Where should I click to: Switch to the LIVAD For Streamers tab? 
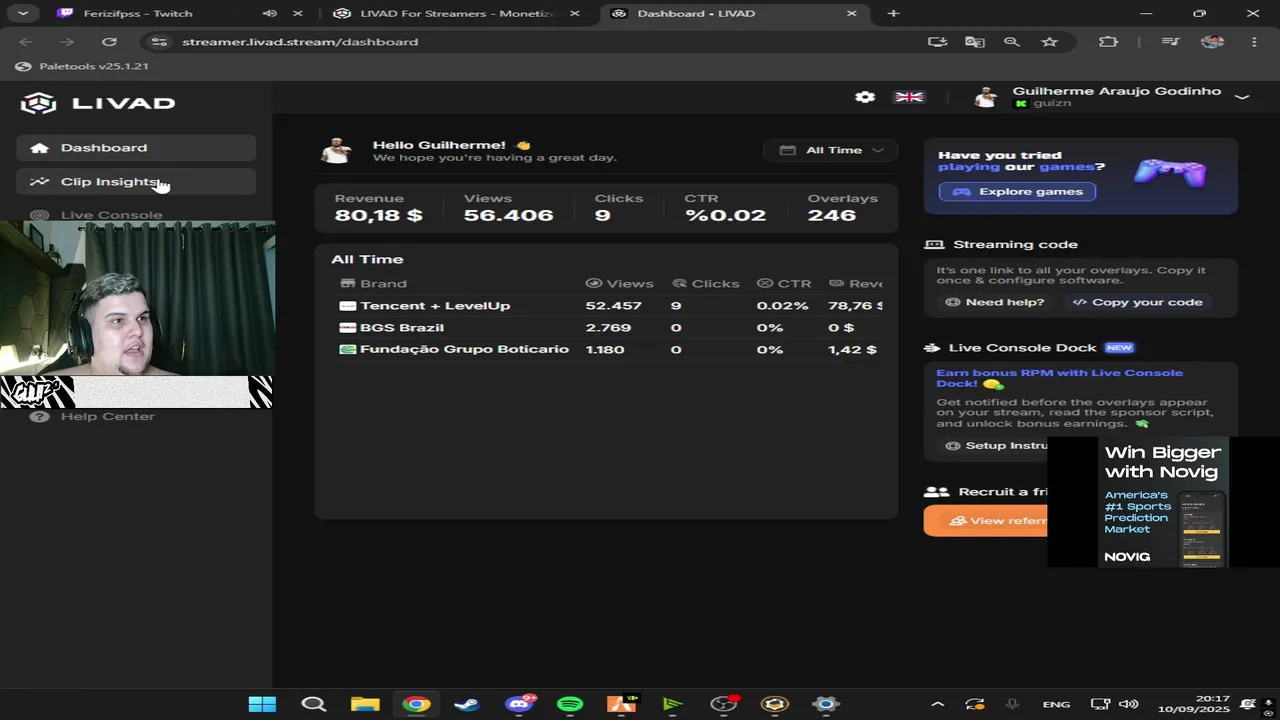[457, 14]
